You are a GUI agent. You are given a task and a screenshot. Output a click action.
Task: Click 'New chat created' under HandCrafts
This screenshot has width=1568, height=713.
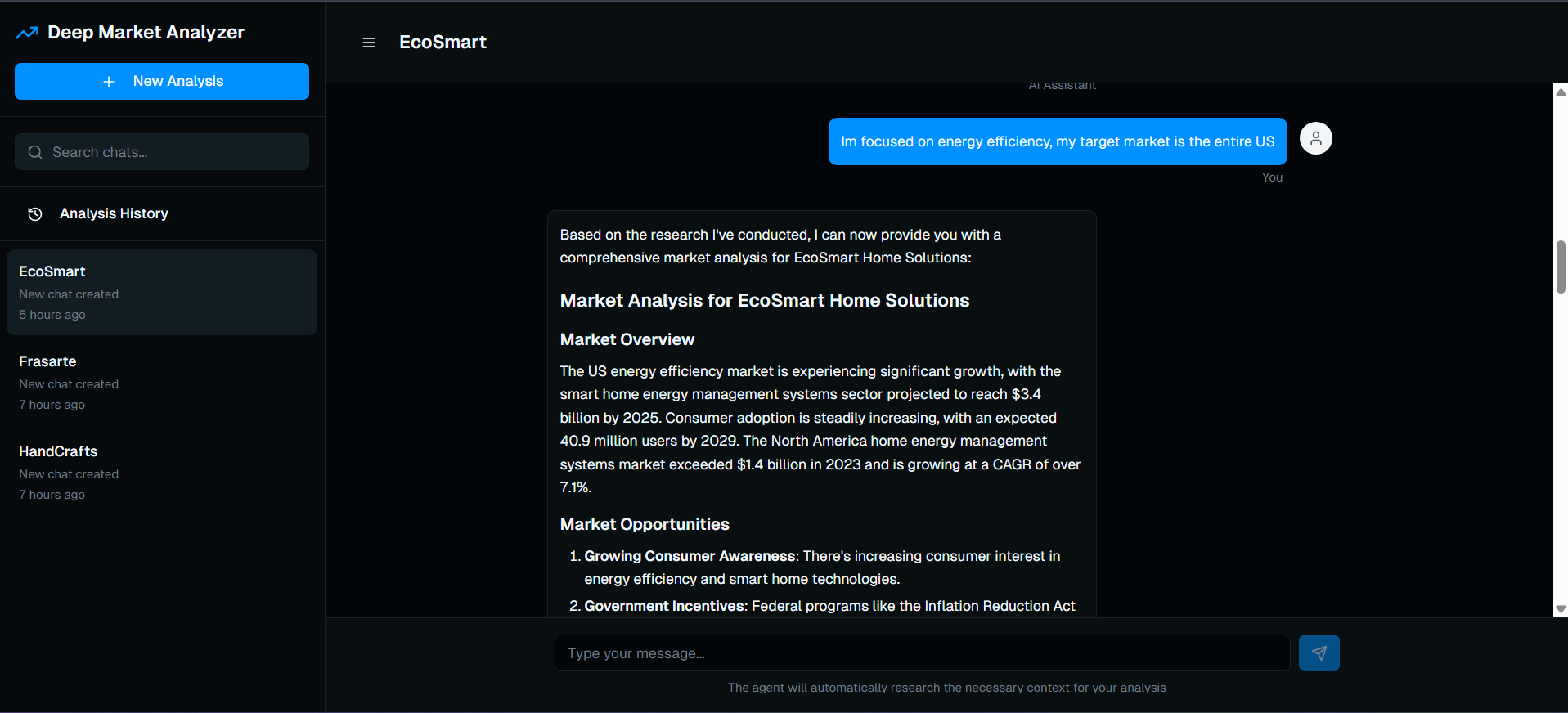[69, 474]
